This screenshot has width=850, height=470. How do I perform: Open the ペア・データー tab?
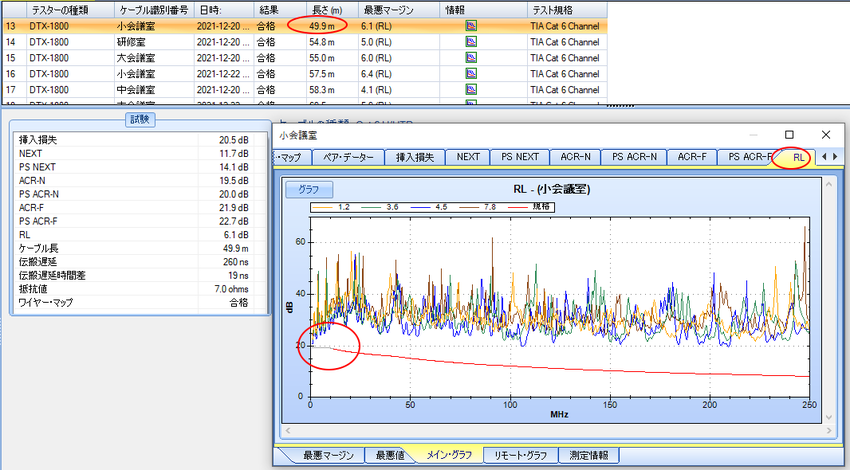pos(349,157)
